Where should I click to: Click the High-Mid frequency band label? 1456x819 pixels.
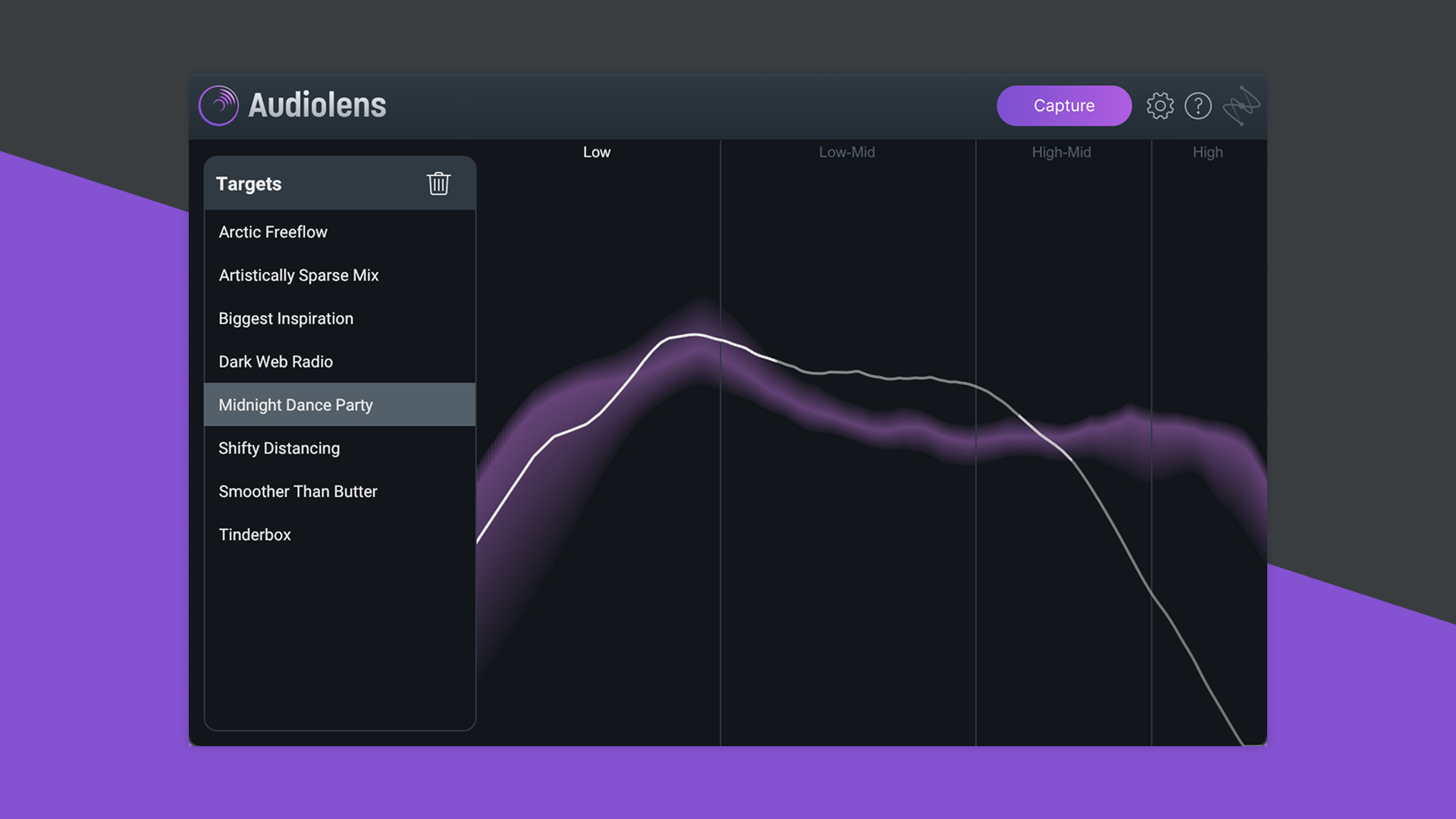[x=1061, y=152]
